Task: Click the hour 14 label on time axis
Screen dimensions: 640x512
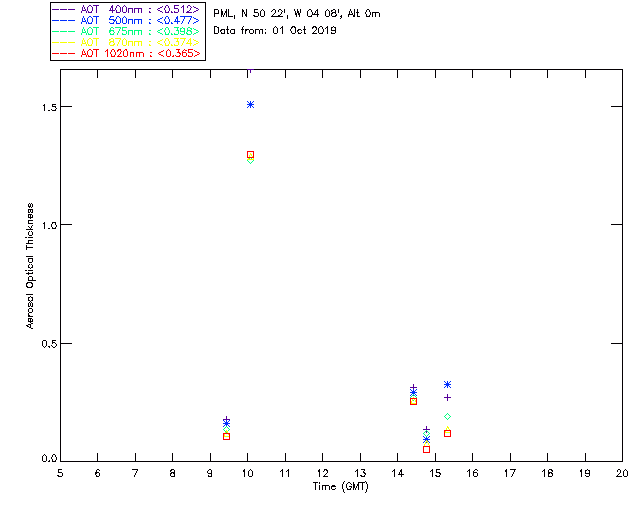Action: click(x=398, y=473)
